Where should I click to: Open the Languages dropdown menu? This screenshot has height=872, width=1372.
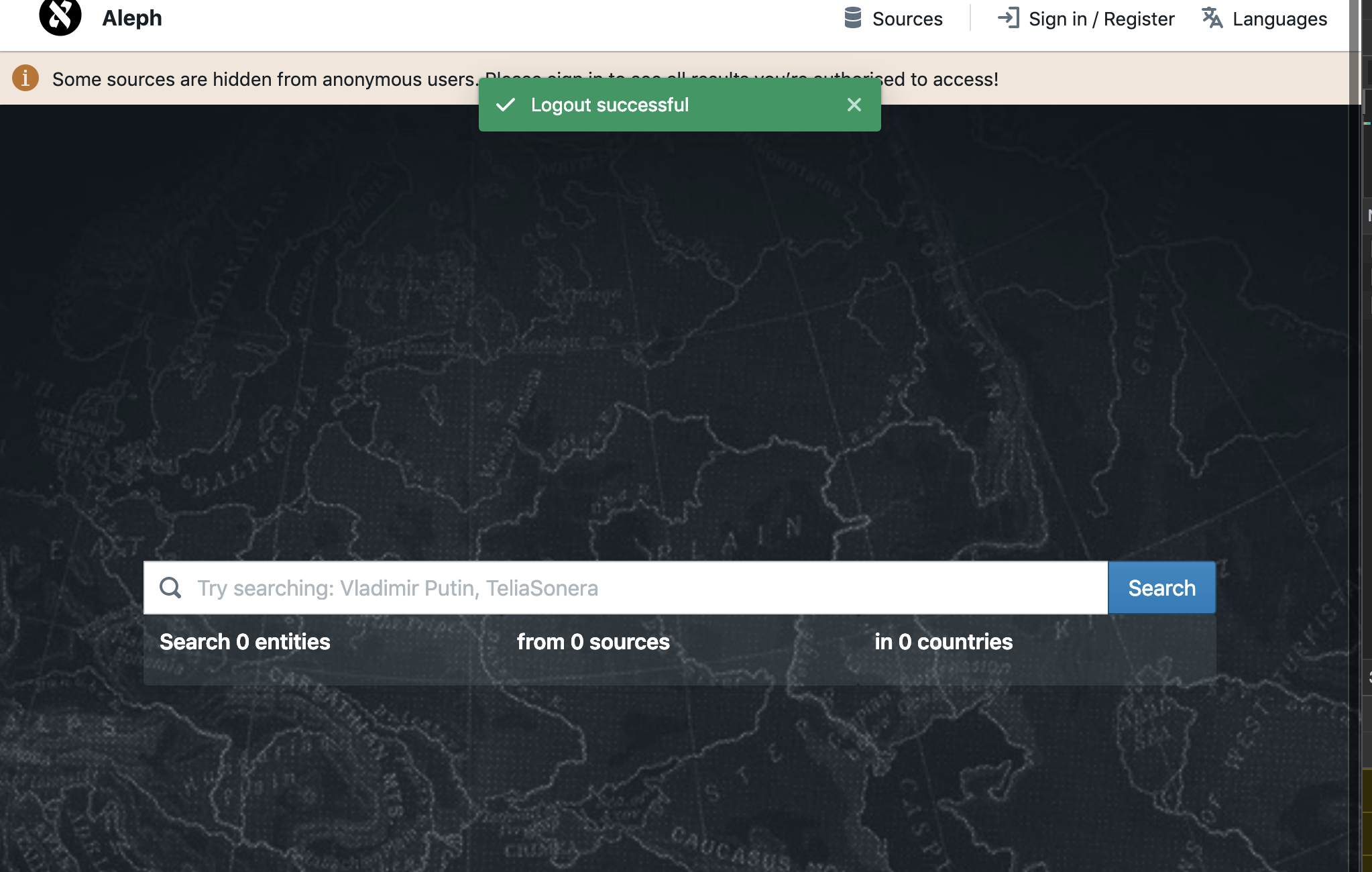1279,19
